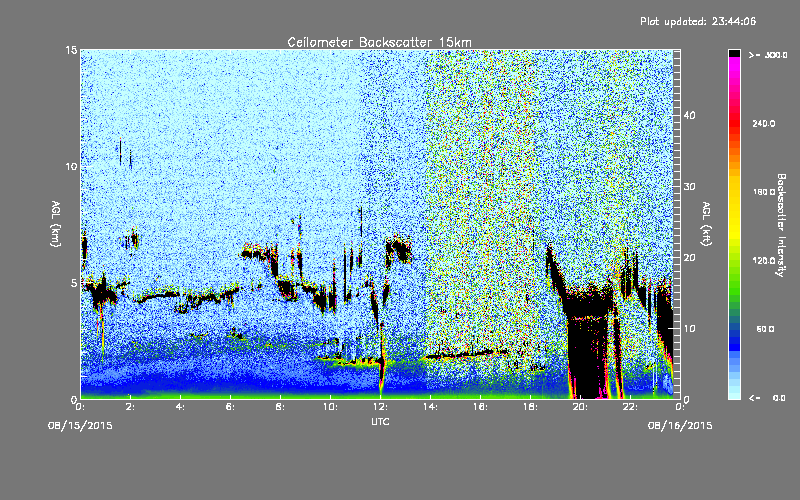The height and width of the screenshot is (500, 800).
Task: Click the '08/16/2015' end date label
Action: [x=680, y=426]
